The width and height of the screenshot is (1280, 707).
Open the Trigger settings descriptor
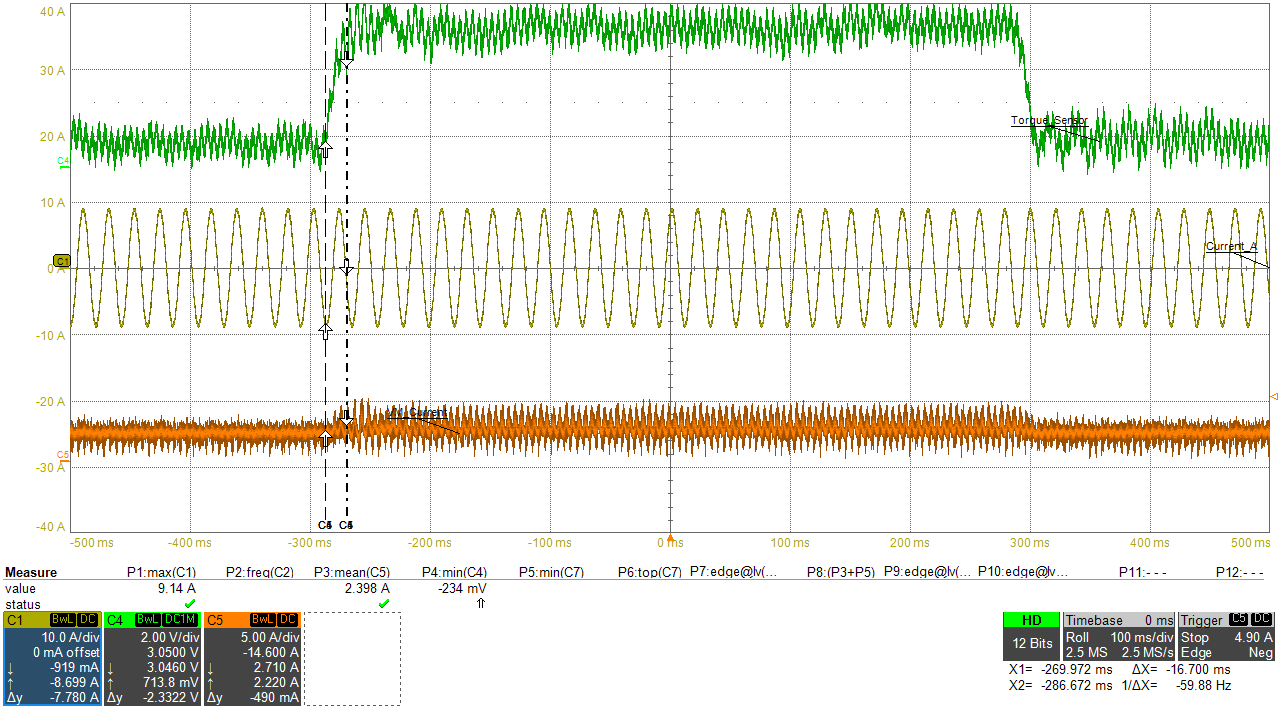[1226, 636]
